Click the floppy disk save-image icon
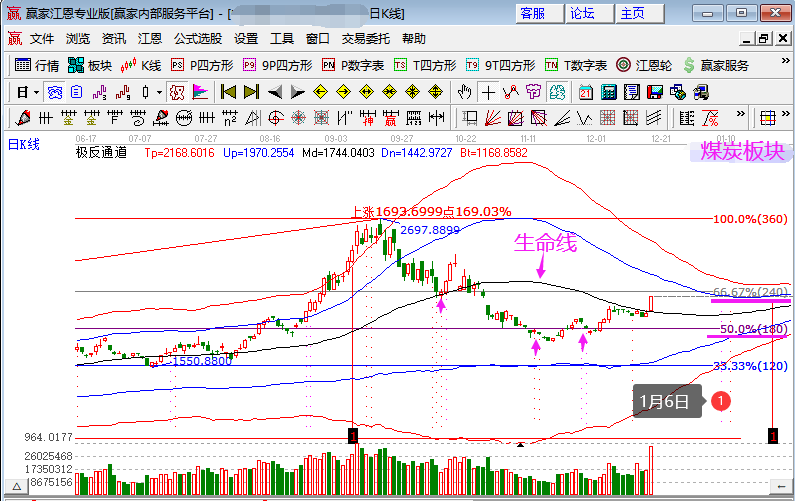 pyautogui.click(x=655, y=92)
